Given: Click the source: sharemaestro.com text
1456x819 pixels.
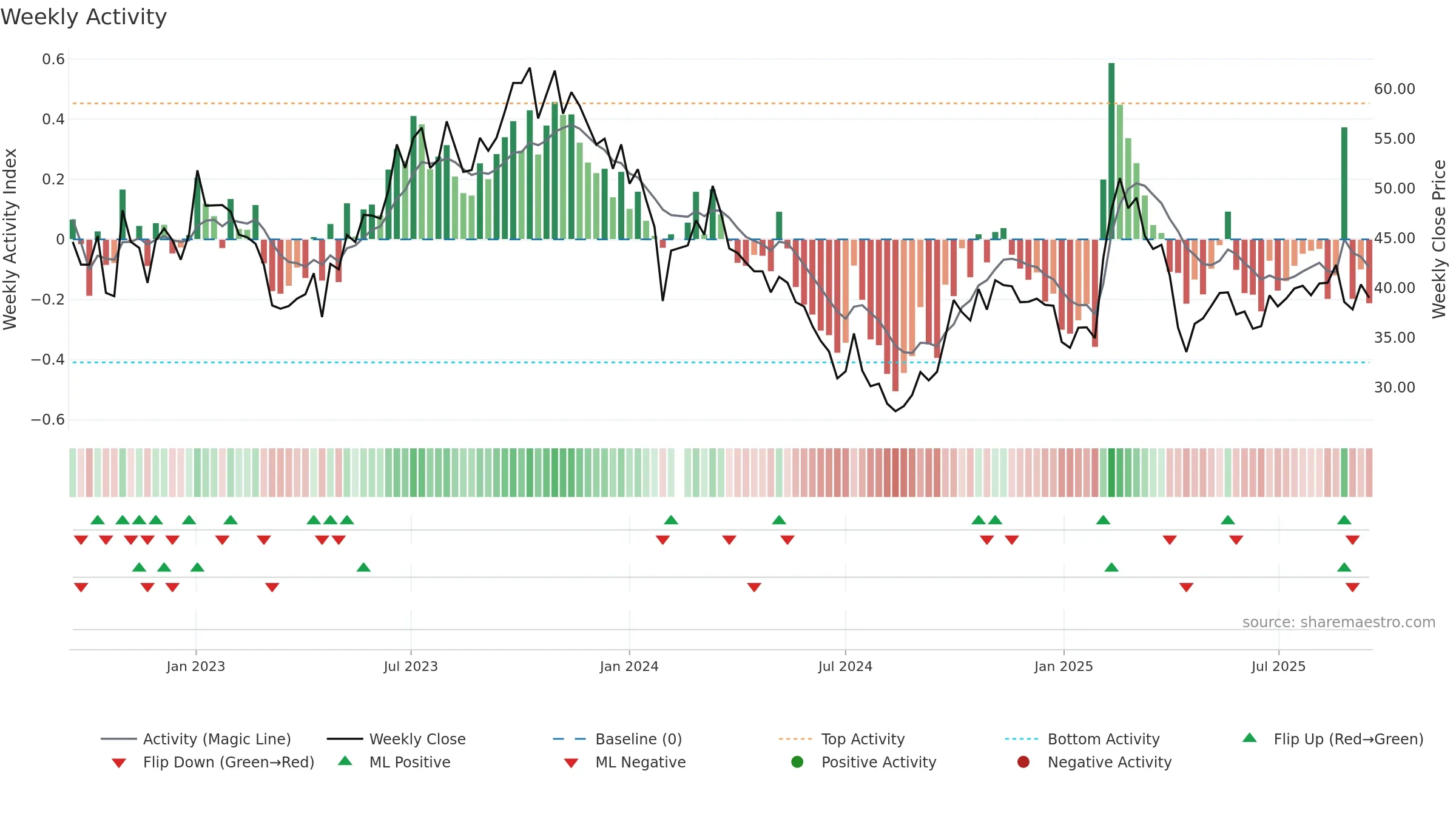Looking at the screenshot, I should pos(1339,622).
